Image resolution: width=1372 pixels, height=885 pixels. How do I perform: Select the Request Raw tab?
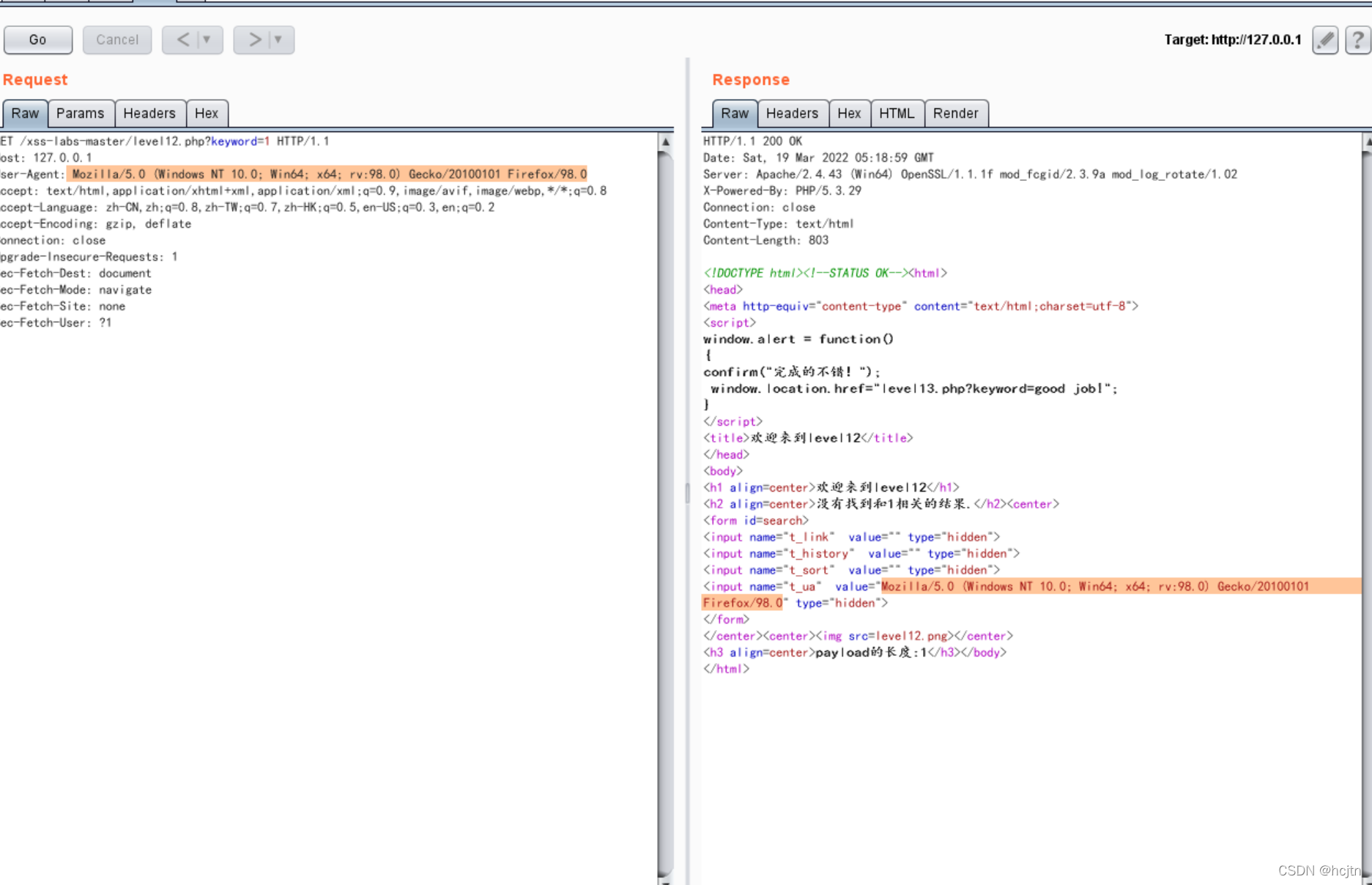pyautogui.click(x=25, y=114)
